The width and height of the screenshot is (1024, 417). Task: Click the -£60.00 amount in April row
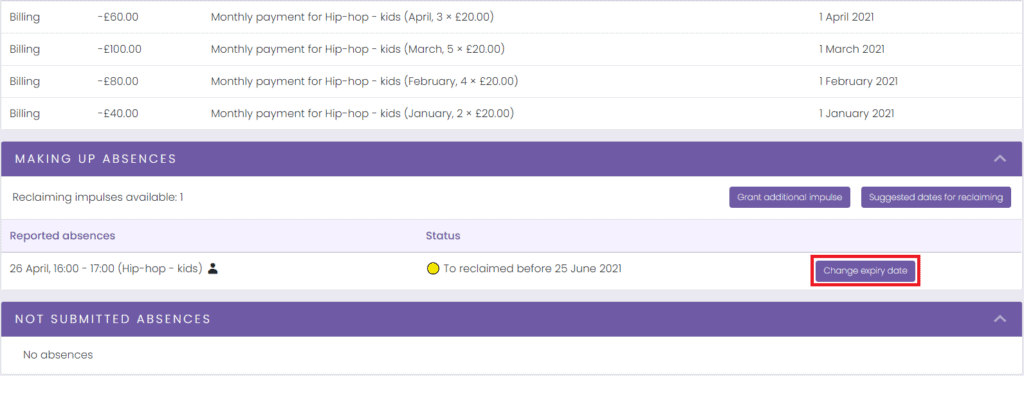118,17
